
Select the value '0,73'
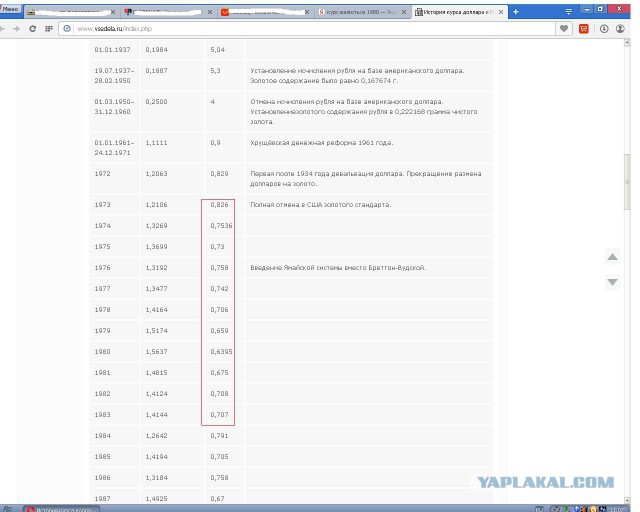click(218, 247)
